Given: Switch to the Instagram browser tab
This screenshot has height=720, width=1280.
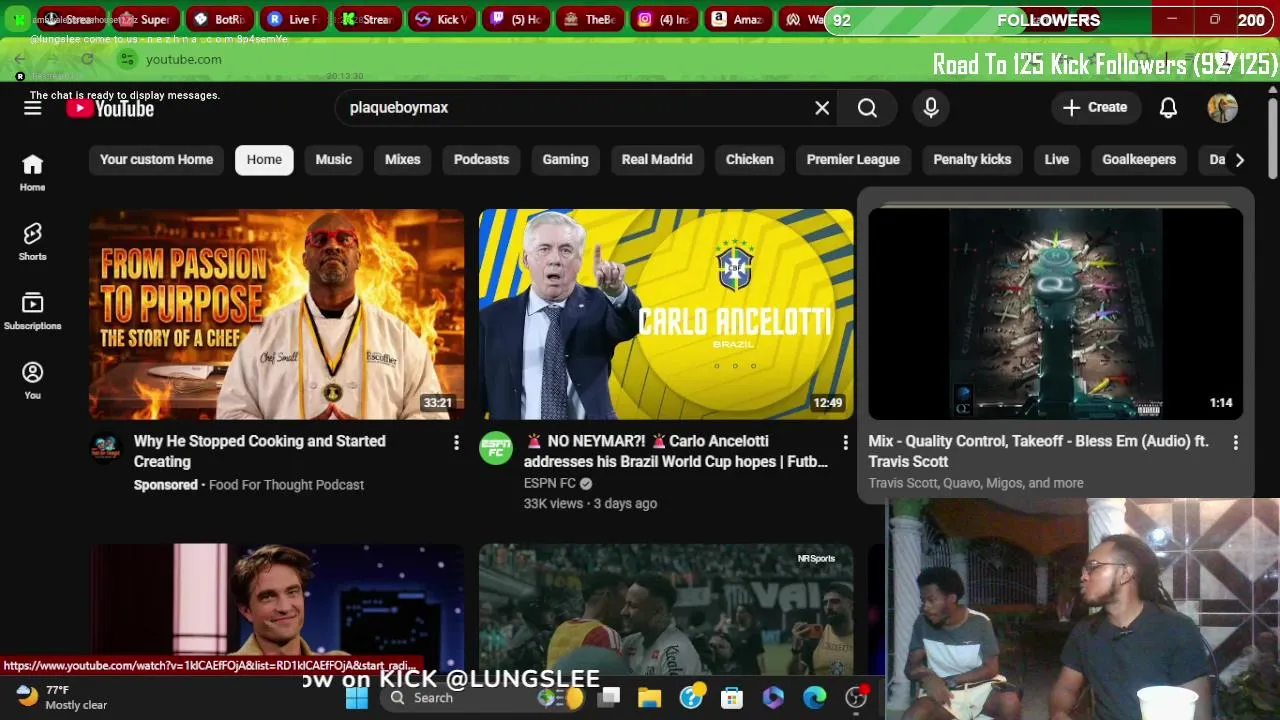Looking at the screenshot, I should pos(664,19).
